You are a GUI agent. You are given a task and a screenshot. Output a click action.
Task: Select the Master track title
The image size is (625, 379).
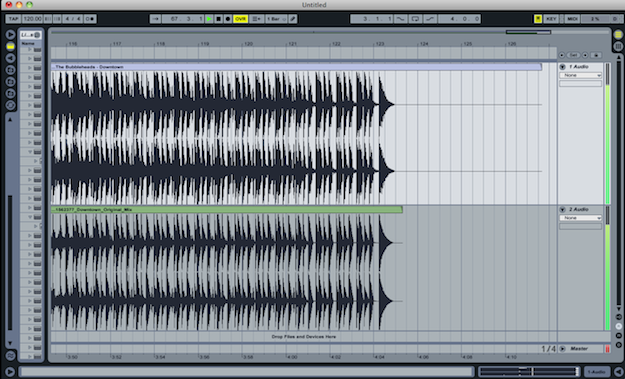click(579, 349)
